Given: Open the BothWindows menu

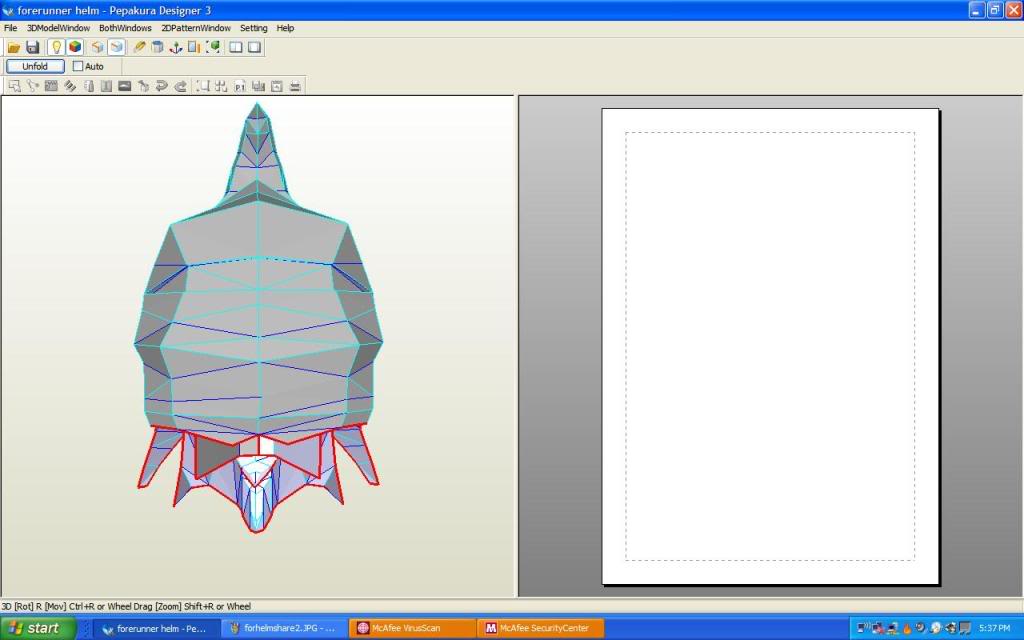Looking at the screenshot, I should (125, 28).
